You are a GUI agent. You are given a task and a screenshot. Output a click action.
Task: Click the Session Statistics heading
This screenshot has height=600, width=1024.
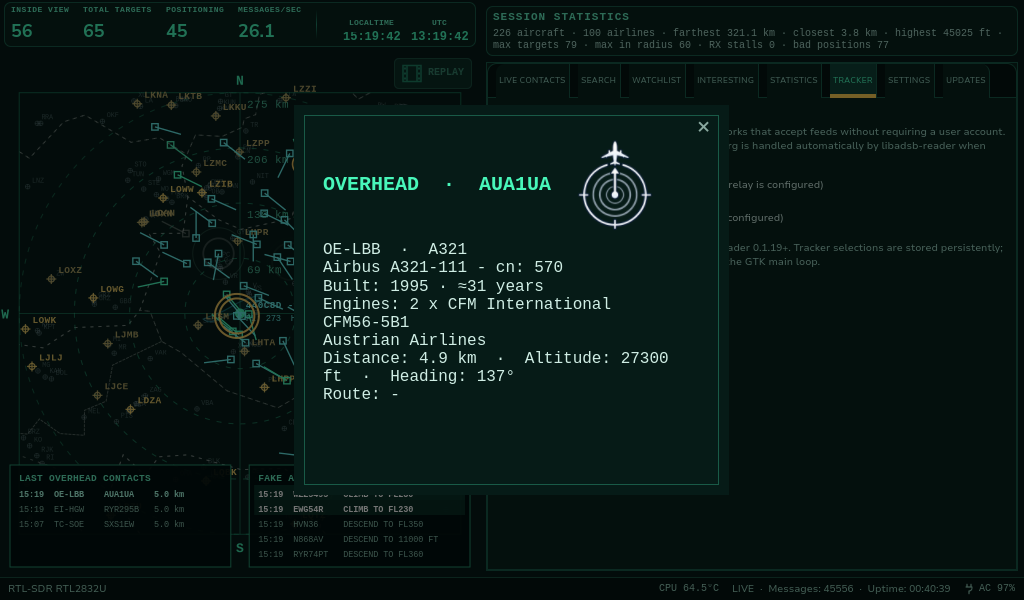[x=561, y=17]
